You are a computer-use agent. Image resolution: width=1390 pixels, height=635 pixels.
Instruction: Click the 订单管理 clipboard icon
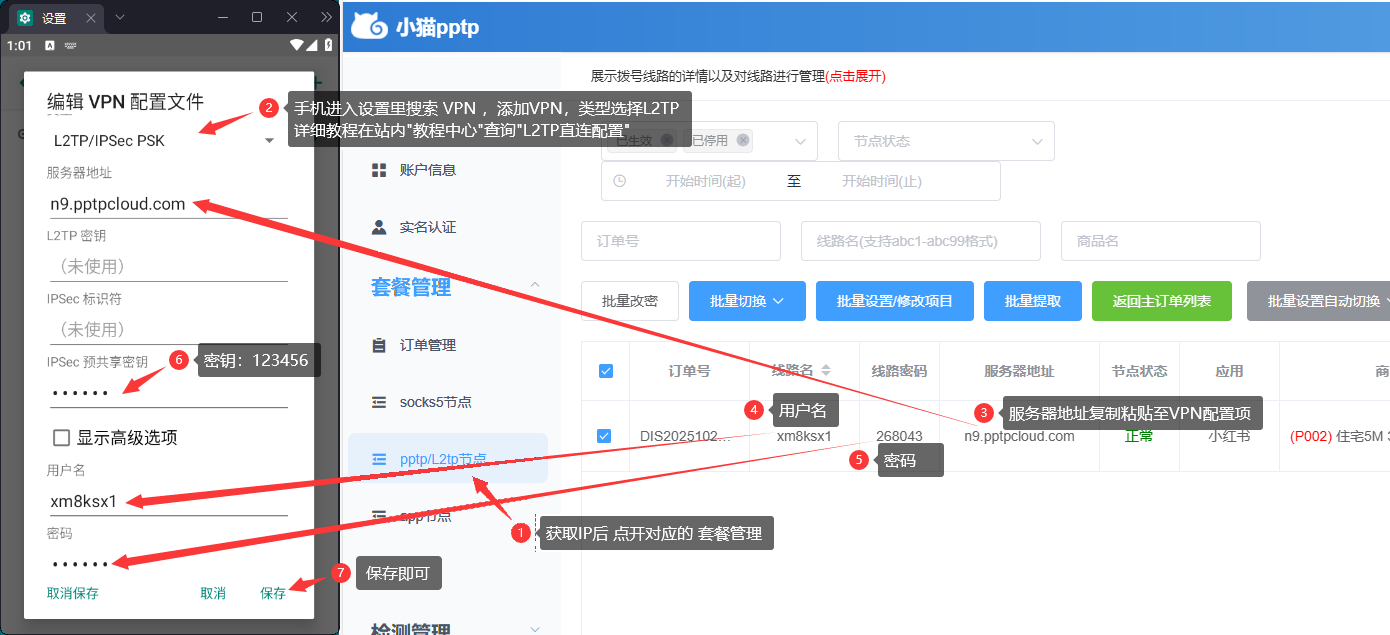point(379,345)
